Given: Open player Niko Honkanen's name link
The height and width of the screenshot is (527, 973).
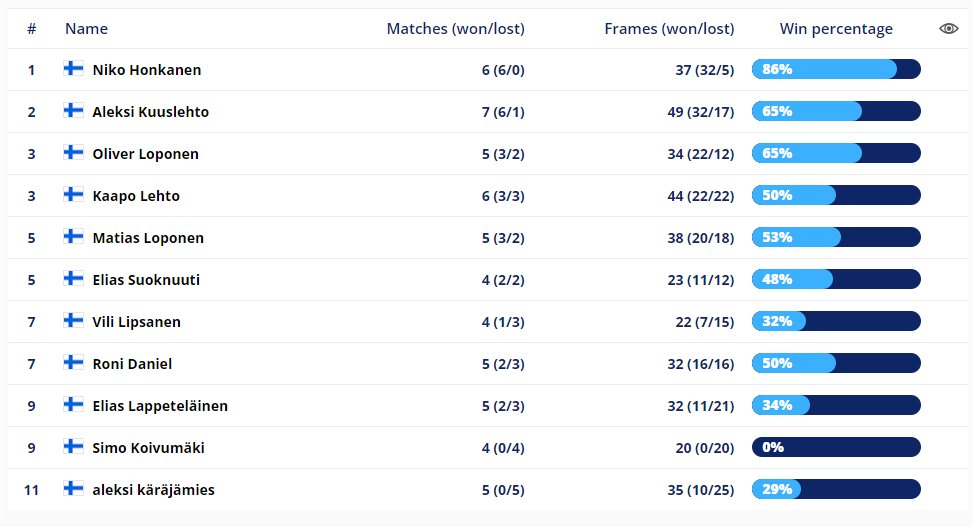Looking at the screenshot, I should [146, 70].
